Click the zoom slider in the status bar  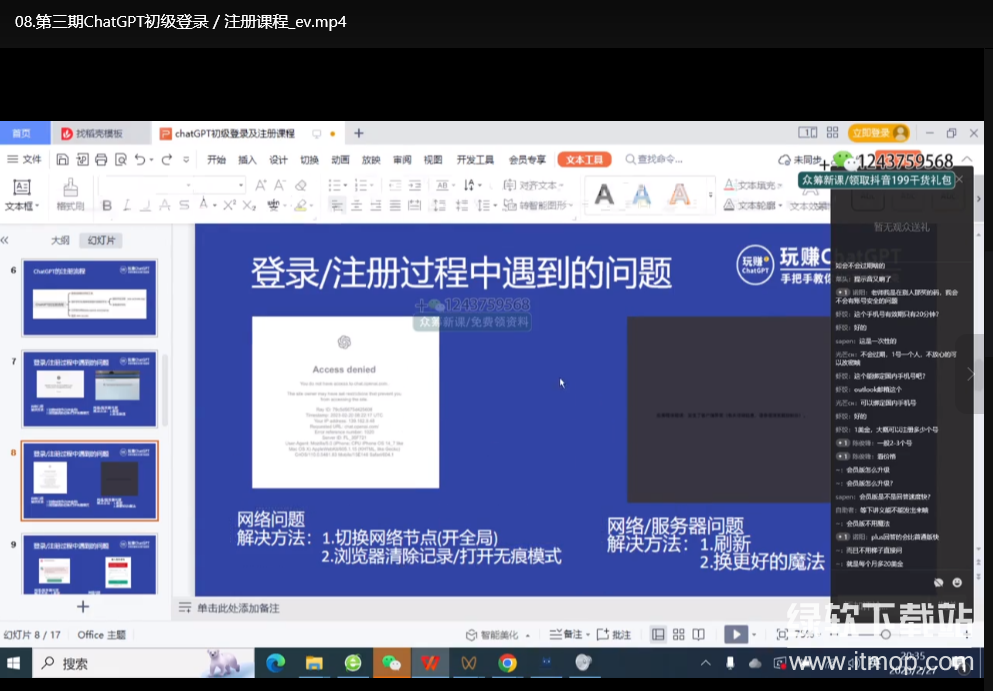tap(885, 634)
